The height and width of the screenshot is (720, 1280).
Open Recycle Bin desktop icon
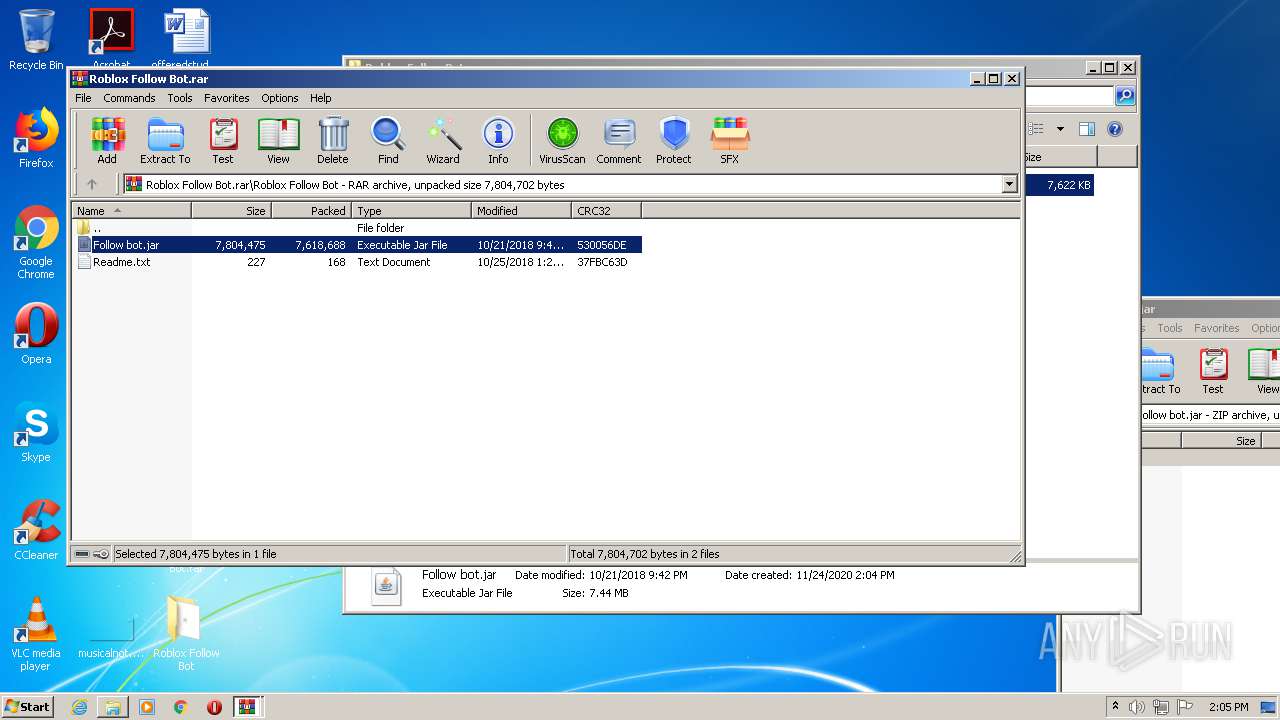pos(36,40)
